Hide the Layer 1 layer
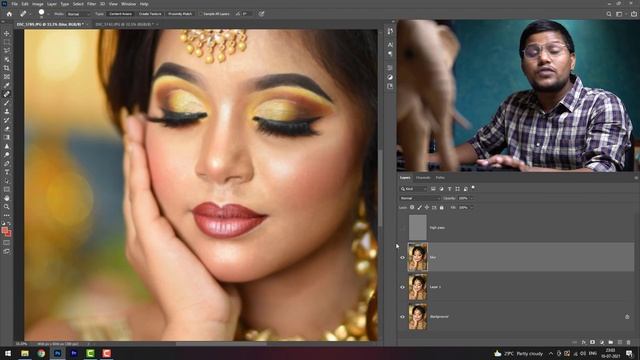The height and width of the screenshot is (360, 640). point(402,287)
